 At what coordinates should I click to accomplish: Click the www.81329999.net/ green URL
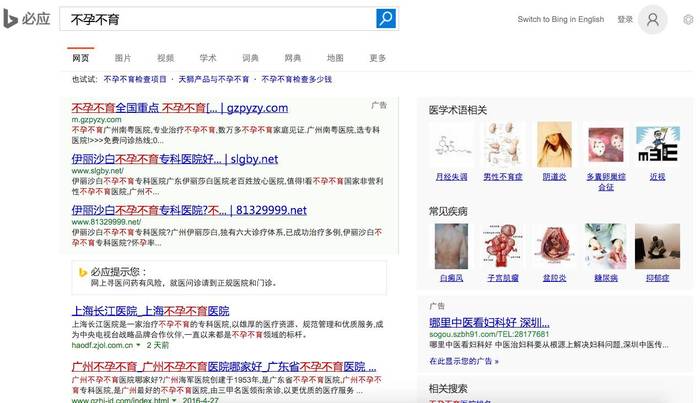(x=106, y=222)
